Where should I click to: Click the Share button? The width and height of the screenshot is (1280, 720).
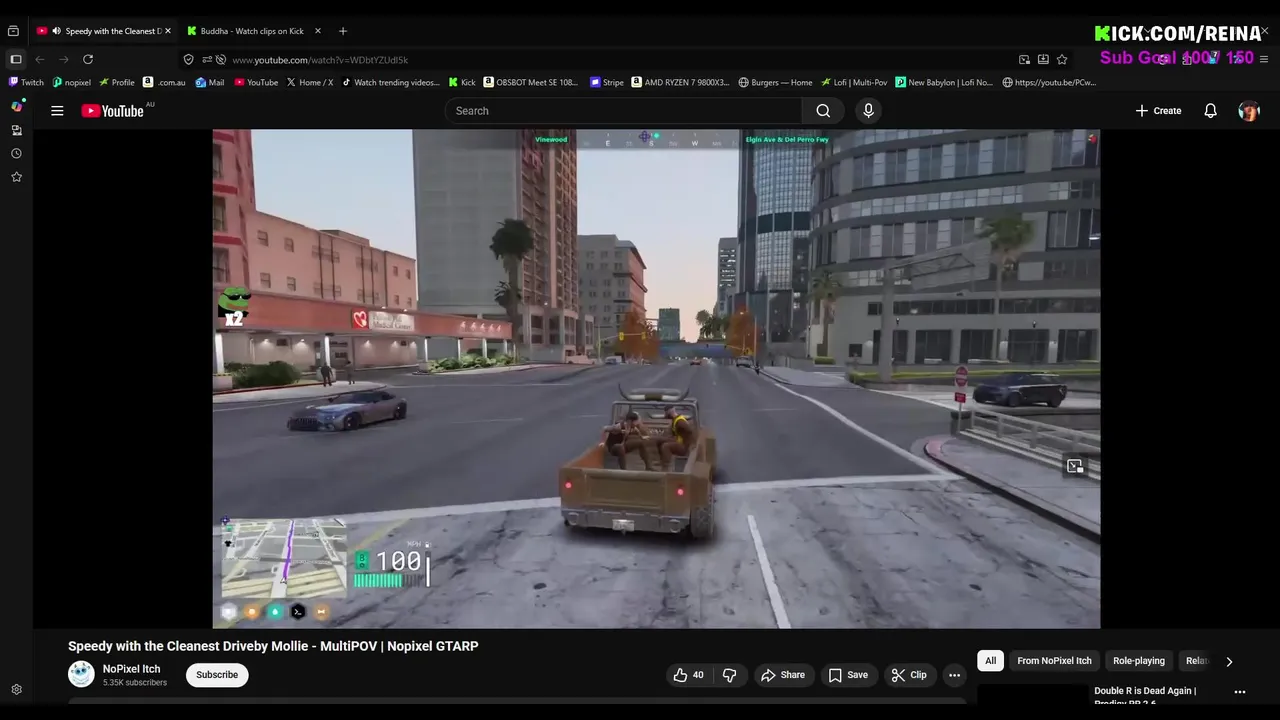(782, 675)
